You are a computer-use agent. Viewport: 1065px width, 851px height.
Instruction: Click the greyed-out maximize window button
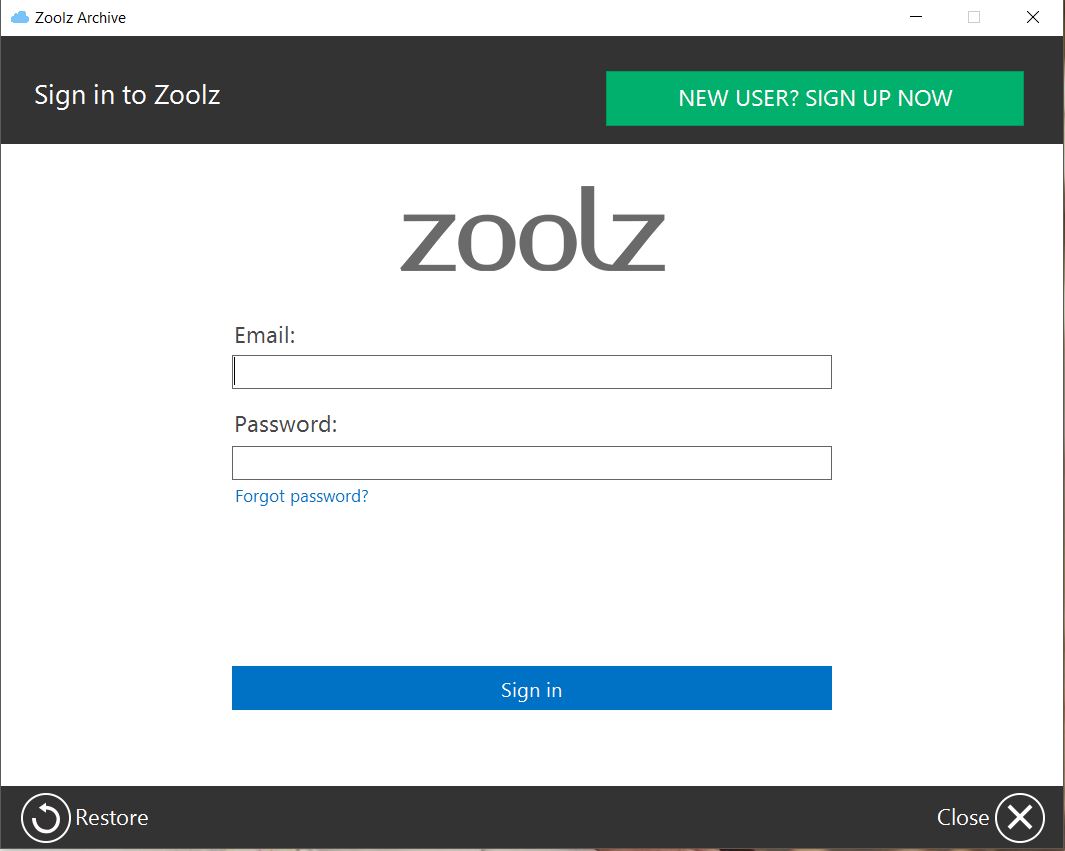click(974, 18)
